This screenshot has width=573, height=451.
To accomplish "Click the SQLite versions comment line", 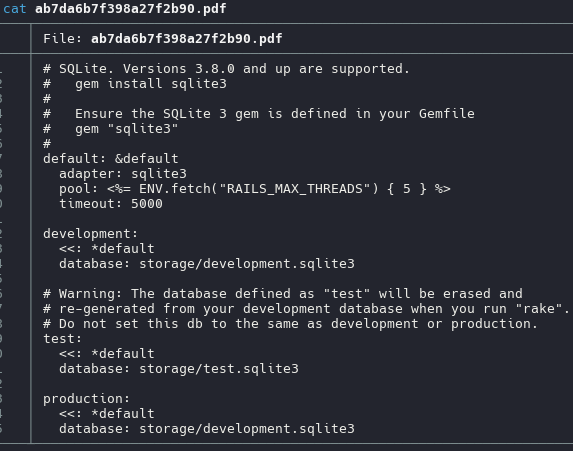I will pyautogui.click(x=226, y=69).
